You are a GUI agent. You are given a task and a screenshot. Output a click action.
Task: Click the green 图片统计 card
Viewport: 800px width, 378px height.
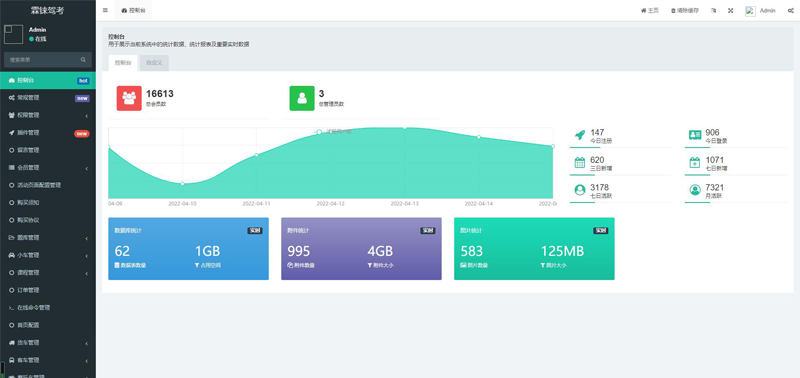tap(534, 248)
